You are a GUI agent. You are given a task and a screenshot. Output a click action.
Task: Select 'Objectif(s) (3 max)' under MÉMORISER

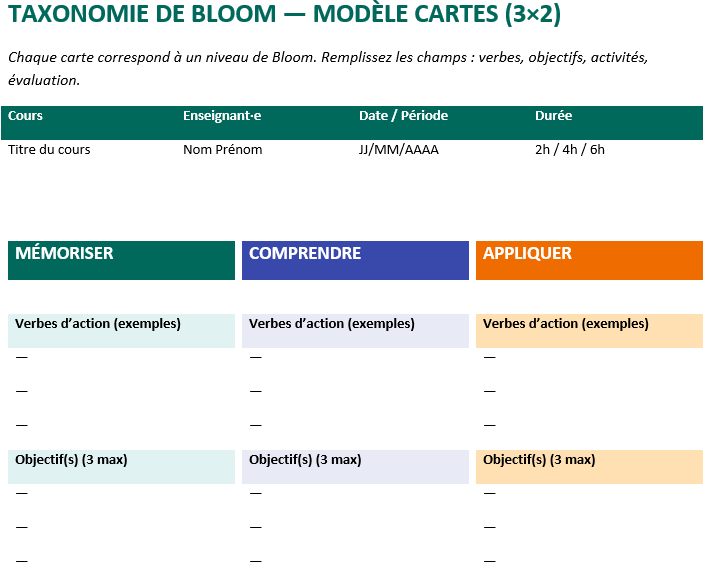[71, 460]
